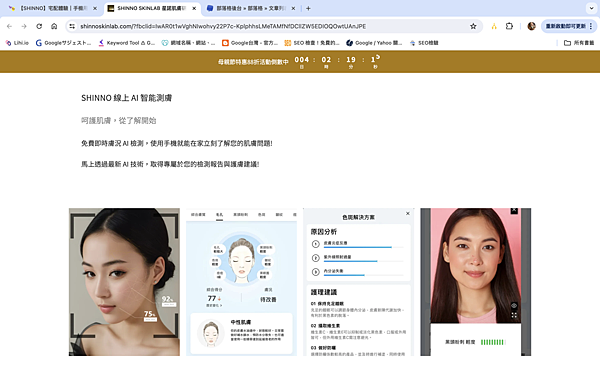The image size is (600, 375).
Task: Open the Extensions puzzle menu
Action: click(x=509, y=26)
